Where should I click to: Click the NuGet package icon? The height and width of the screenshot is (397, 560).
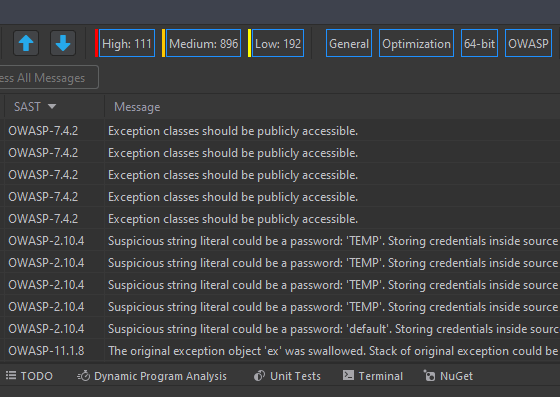click(x=429, y=376)
